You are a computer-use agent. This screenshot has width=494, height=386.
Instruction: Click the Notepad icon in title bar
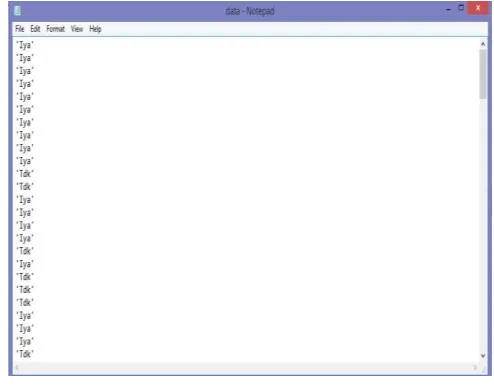click(18, 11)
